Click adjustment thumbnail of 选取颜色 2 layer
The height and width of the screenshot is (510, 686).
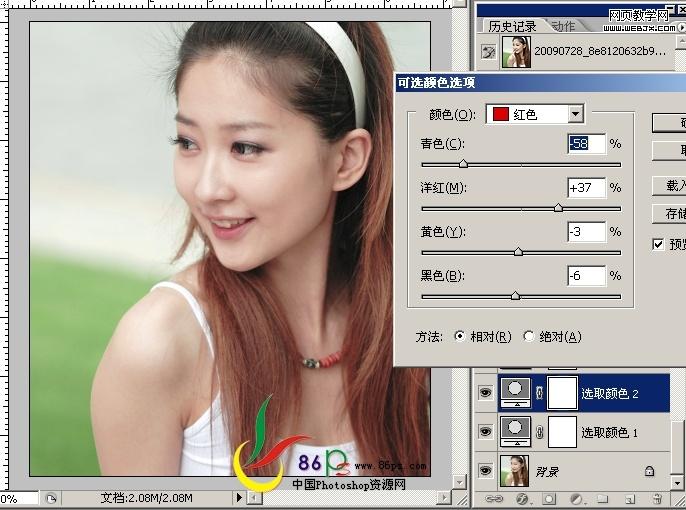tap(515, 392)
